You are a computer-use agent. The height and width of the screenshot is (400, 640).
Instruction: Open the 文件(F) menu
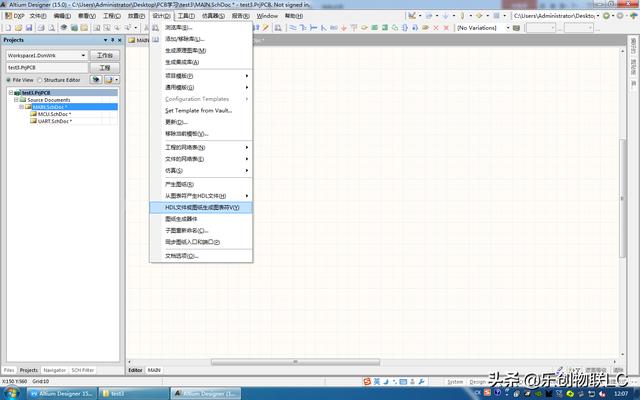click(38, 16)
